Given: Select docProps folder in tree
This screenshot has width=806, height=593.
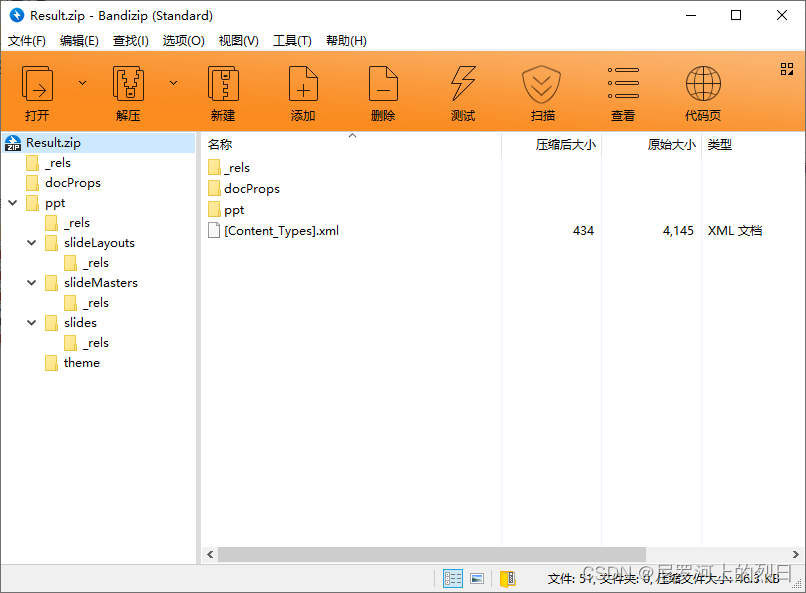Looking at the screenshot, I should (x=63, y=183).
